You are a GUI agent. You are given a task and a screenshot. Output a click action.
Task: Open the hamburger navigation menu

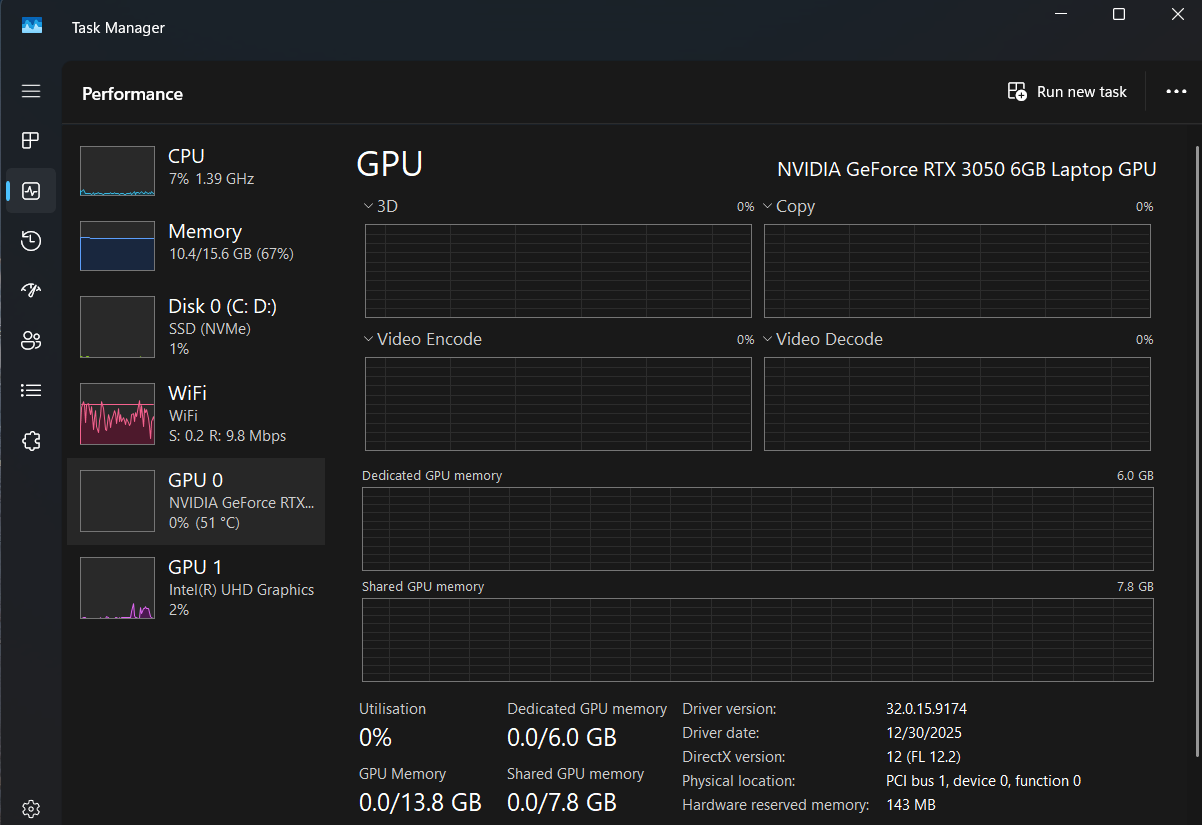(x=31, y=91)
